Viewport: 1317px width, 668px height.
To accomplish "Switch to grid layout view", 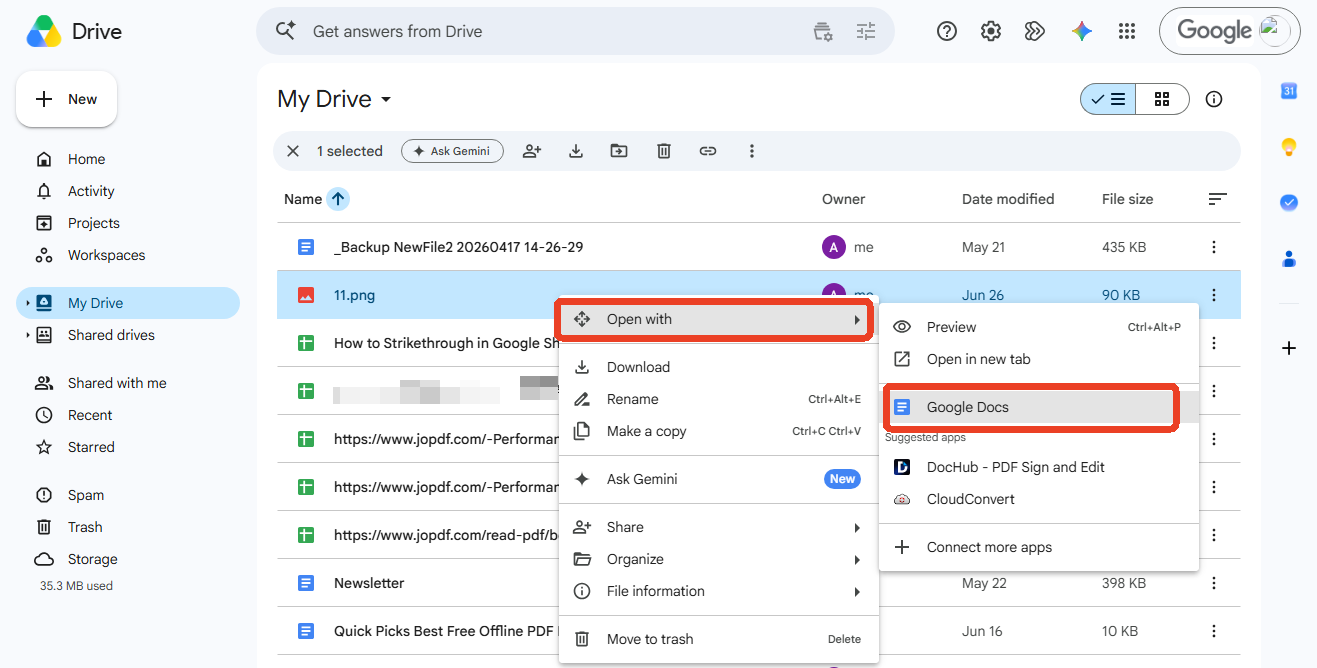I will [1162, 99].
